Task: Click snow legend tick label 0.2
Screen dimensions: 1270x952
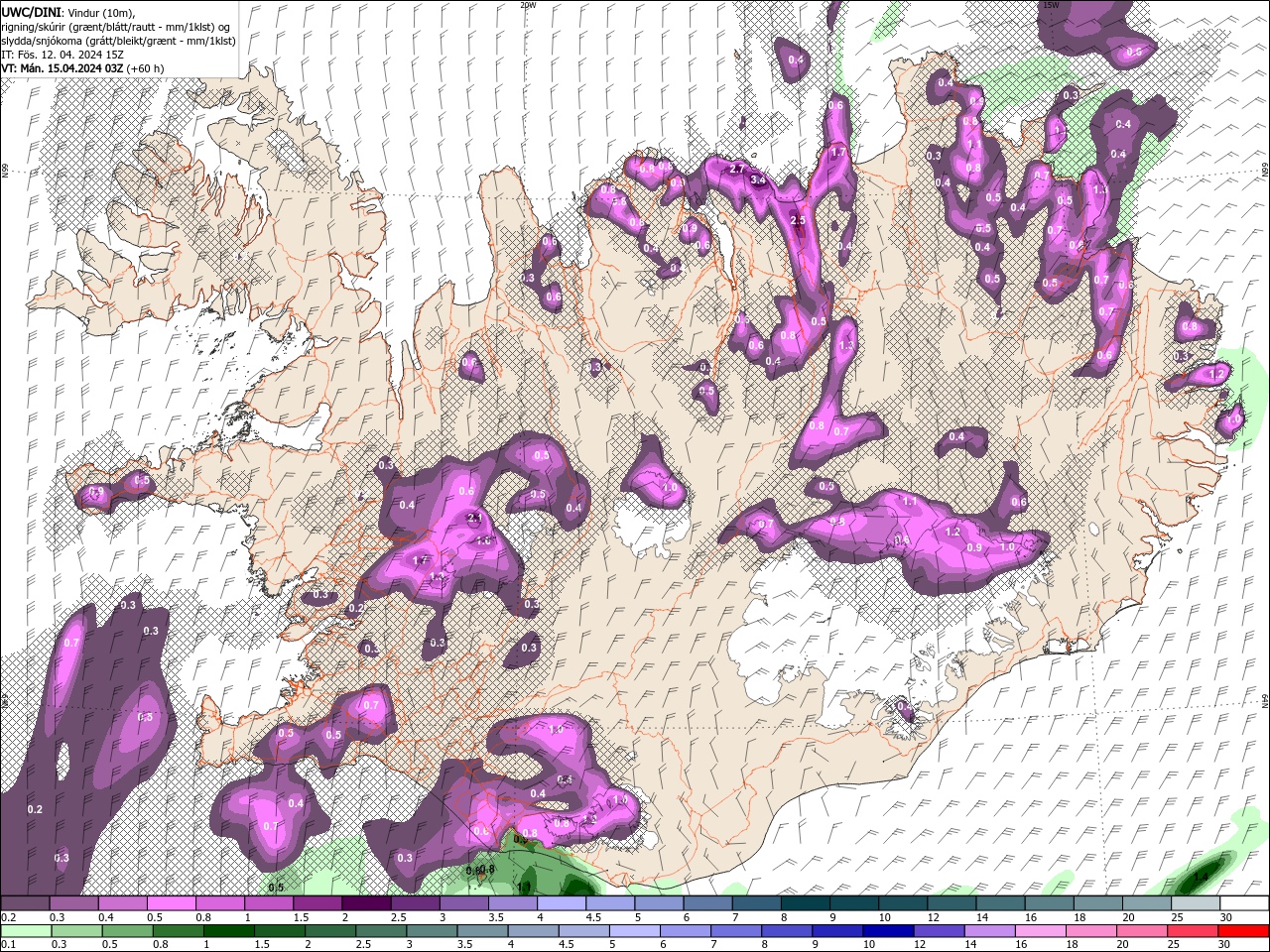Action: [x=8, y=917]
